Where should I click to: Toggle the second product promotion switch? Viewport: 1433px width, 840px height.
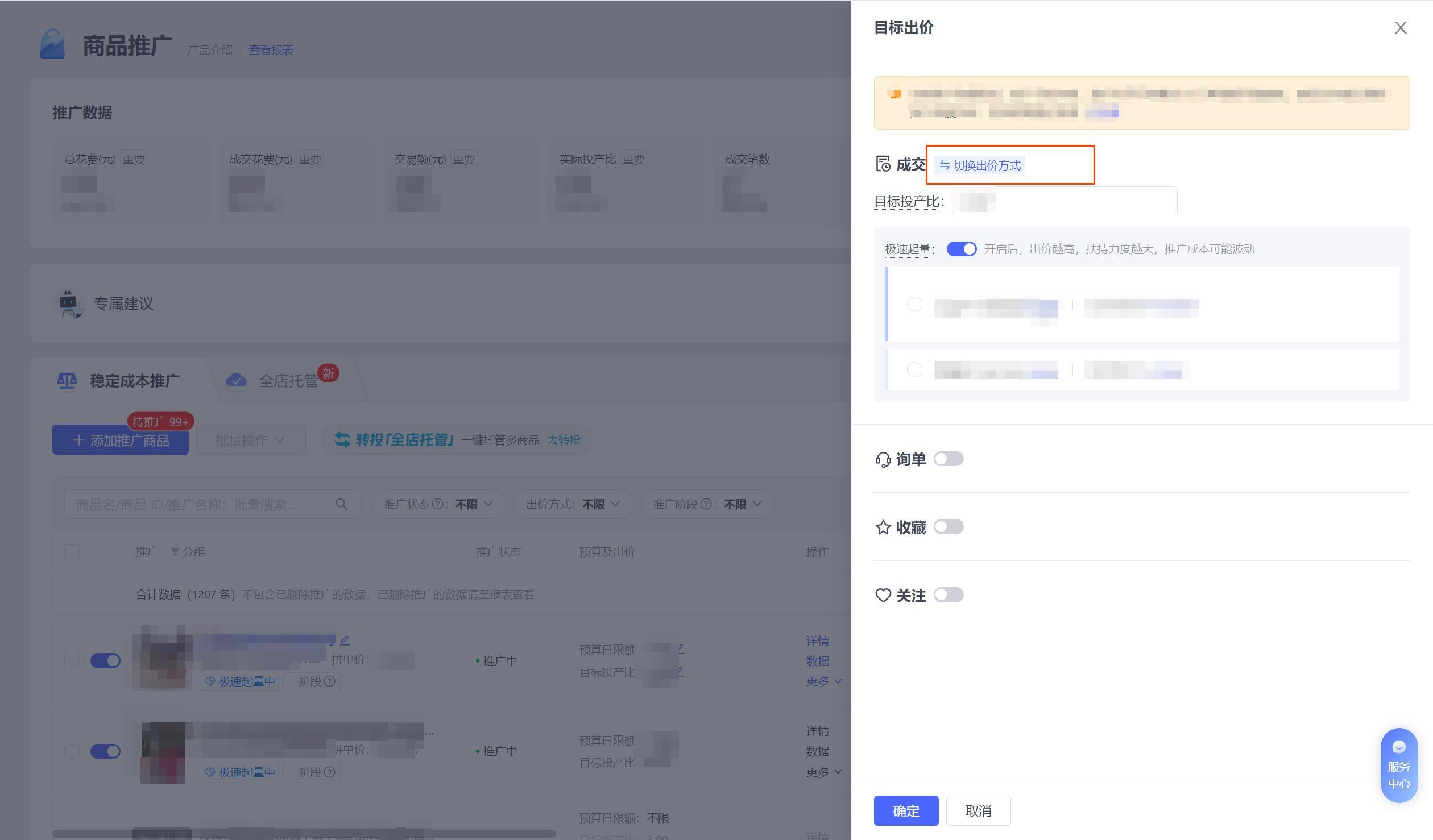[105, 751]
